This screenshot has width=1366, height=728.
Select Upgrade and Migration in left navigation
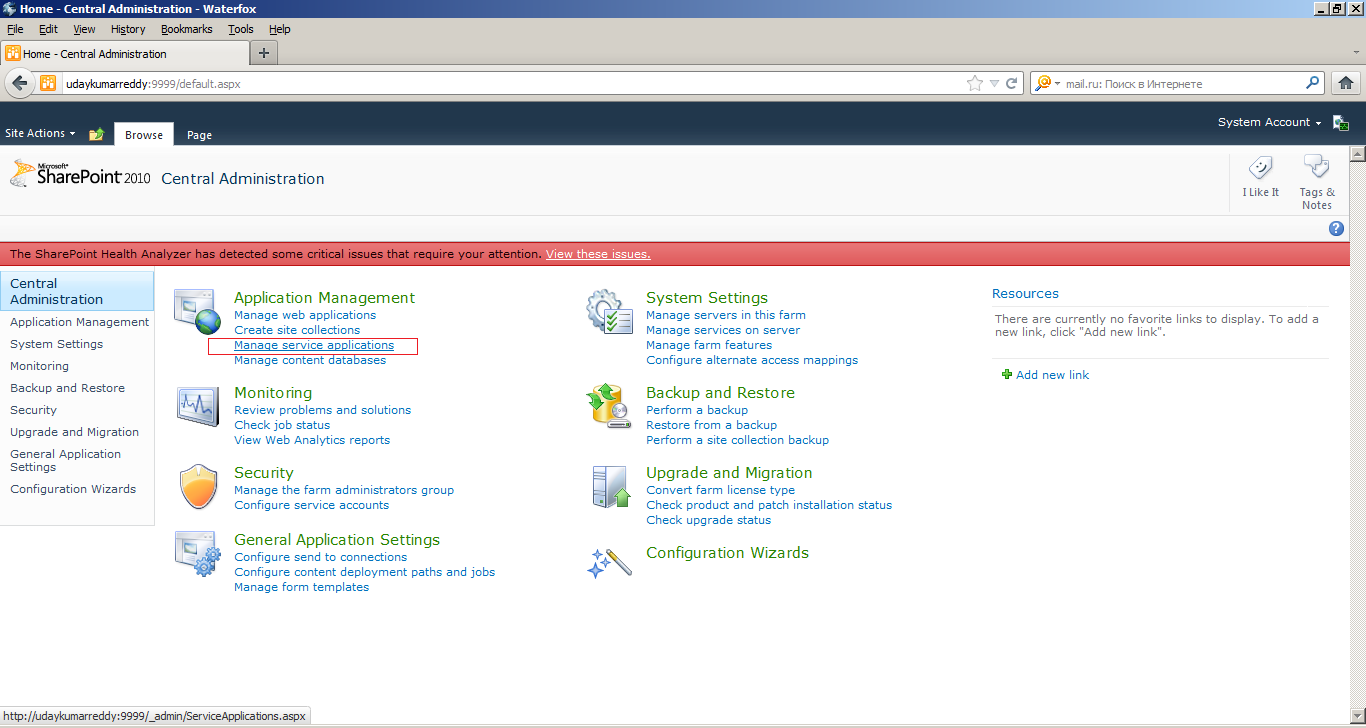point(75,432)
